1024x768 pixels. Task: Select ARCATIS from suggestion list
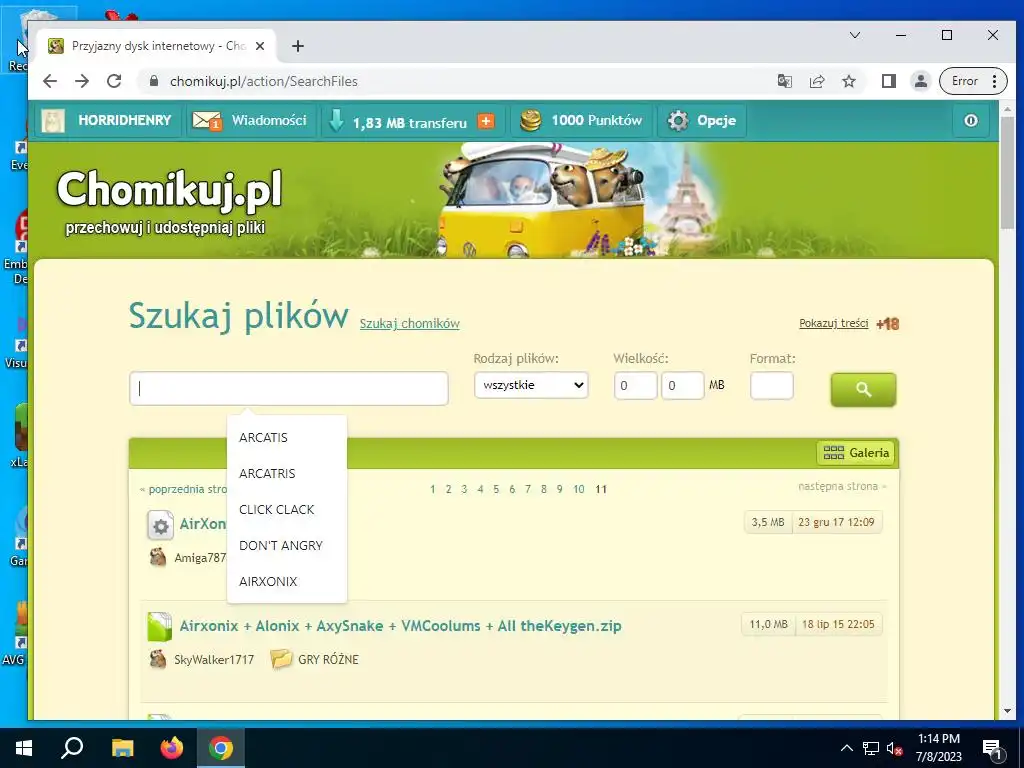pyautogui.click(x=263, y=438)
